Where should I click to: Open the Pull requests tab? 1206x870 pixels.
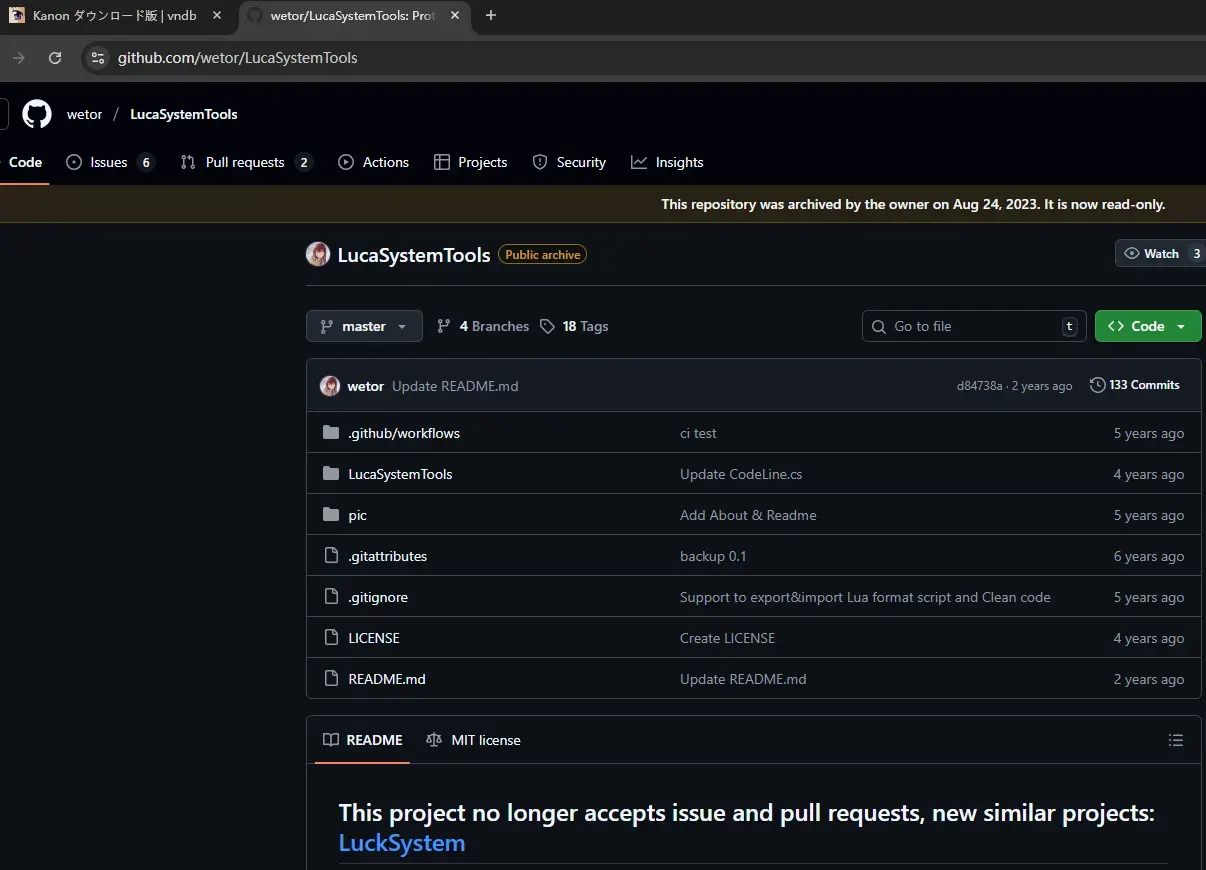pyautogui.click(x=247, y=162)
